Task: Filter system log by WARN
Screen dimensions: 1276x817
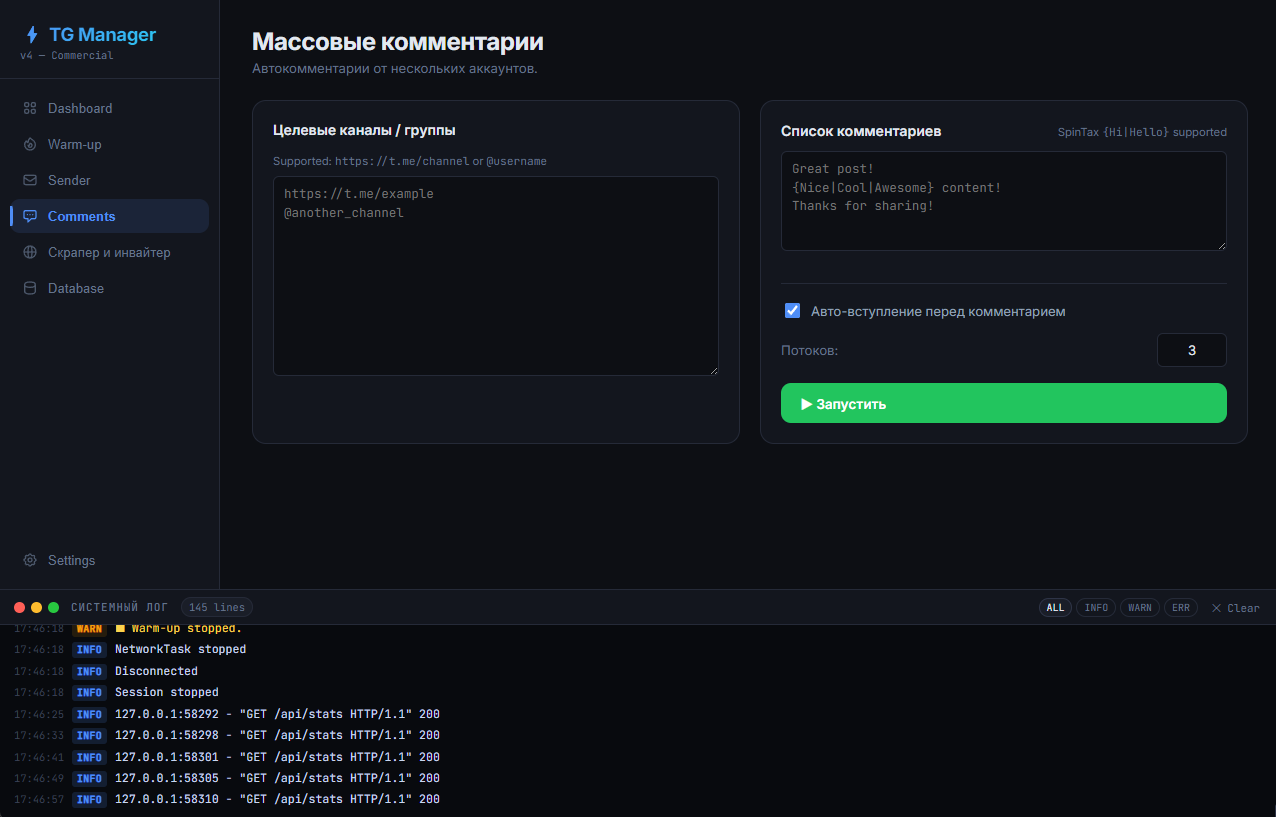Action: pyautogui.click(x=1140, y=607)
